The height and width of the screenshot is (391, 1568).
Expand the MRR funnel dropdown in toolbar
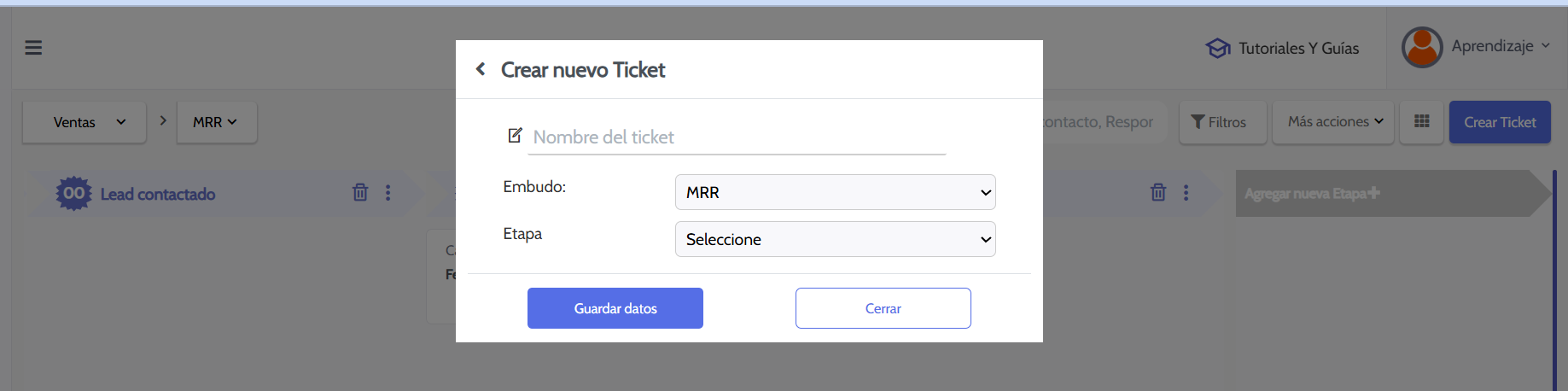tap(216, 122)
